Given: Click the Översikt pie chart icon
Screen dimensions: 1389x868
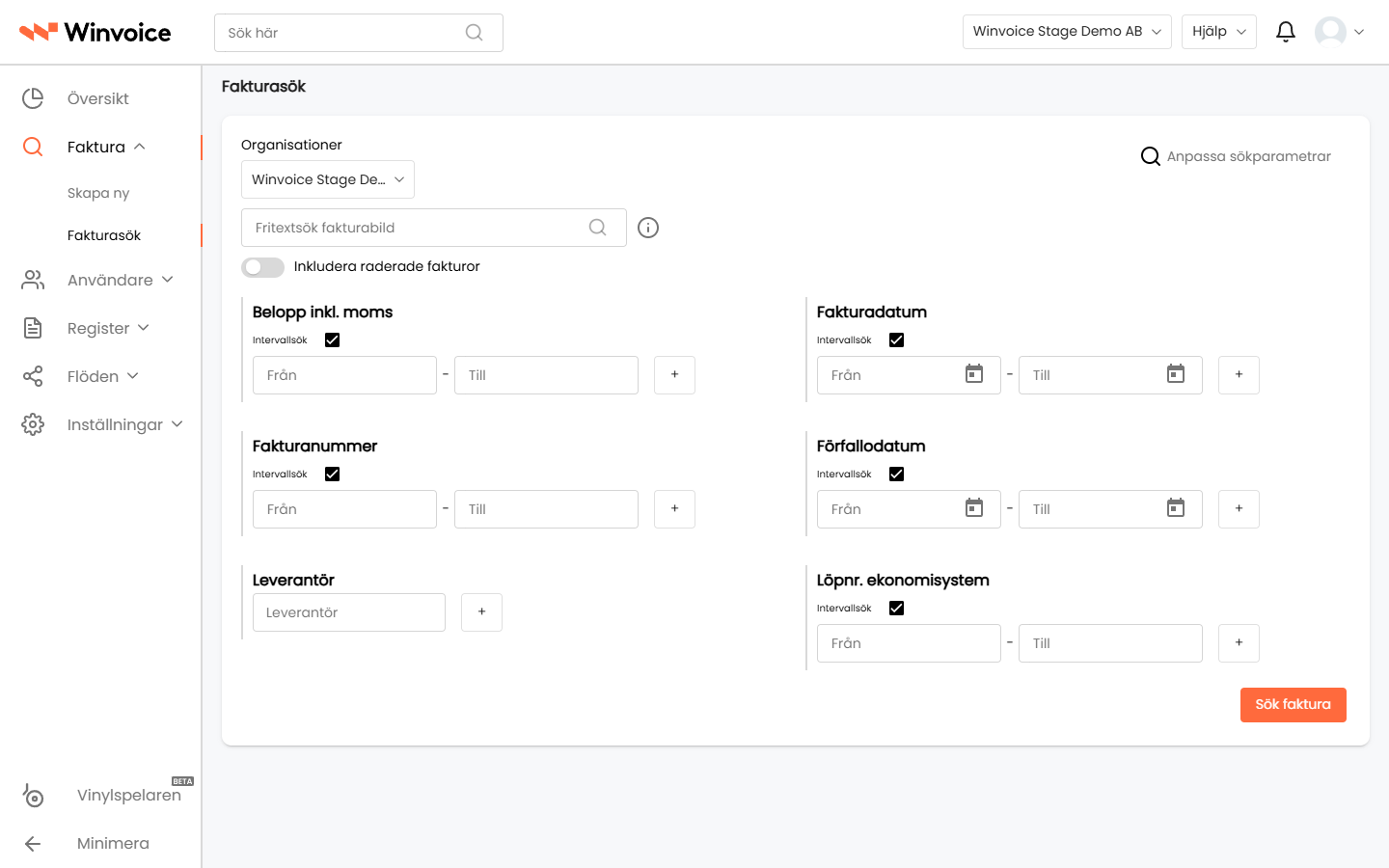Looking at the screenshot, I should click(x=33, y=98).
